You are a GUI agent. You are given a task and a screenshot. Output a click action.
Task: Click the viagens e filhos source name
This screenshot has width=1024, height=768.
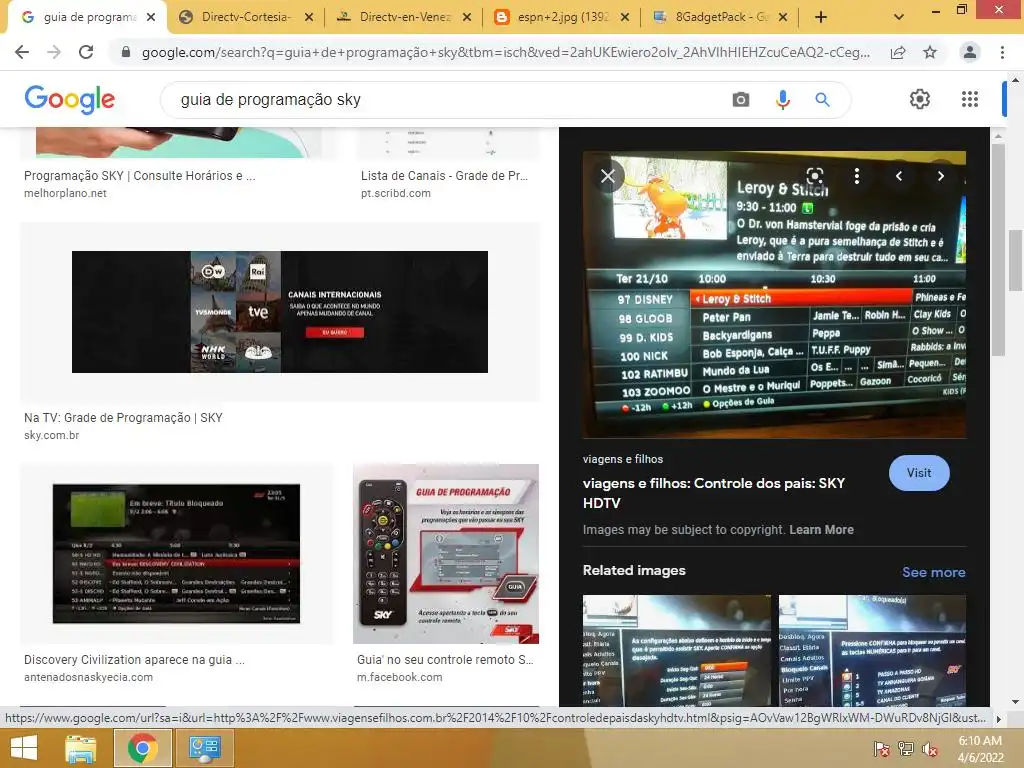[x=622, y=459]
